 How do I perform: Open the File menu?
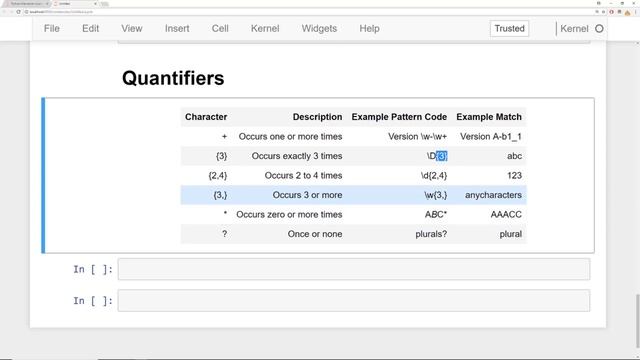tap(52, 29)
